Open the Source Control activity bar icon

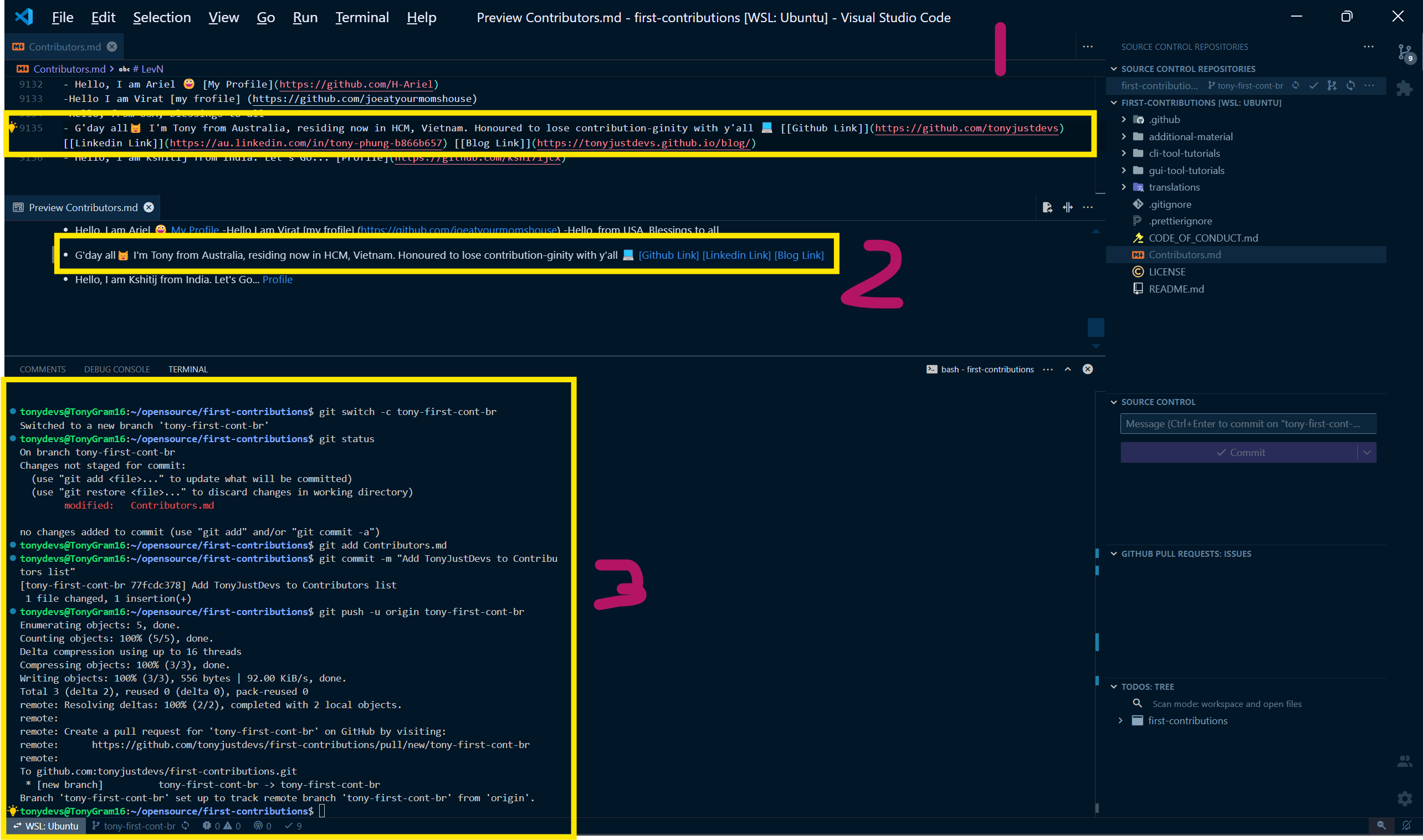coord(1405,53)
